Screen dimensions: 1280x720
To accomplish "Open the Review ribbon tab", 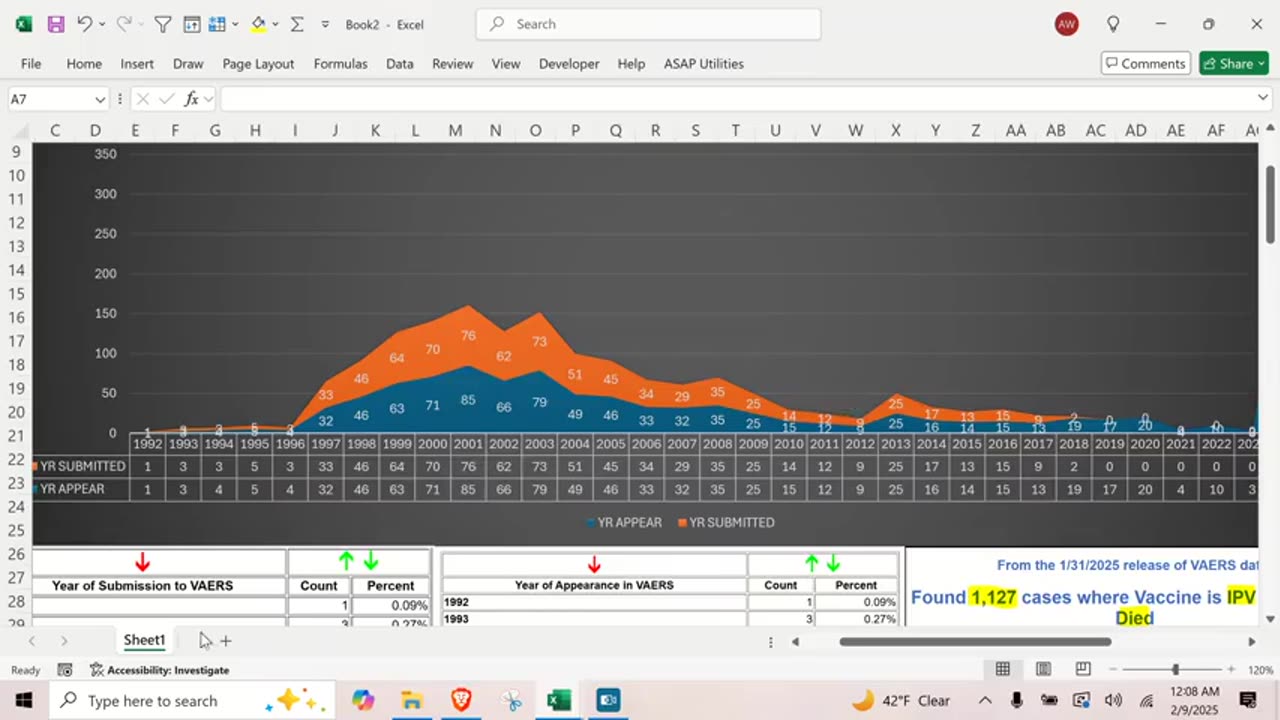I will (452, 63).
